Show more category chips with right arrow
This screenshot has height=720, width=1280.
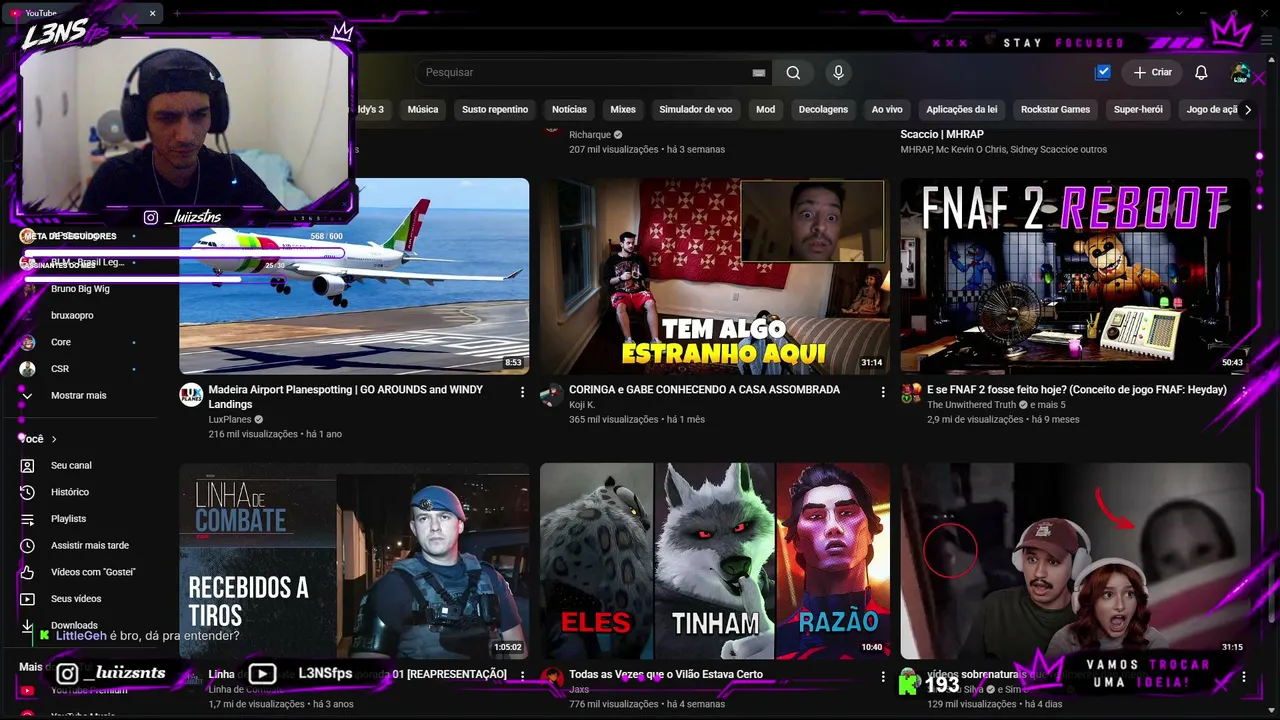pyautogui.click(x=1247, y=110)
